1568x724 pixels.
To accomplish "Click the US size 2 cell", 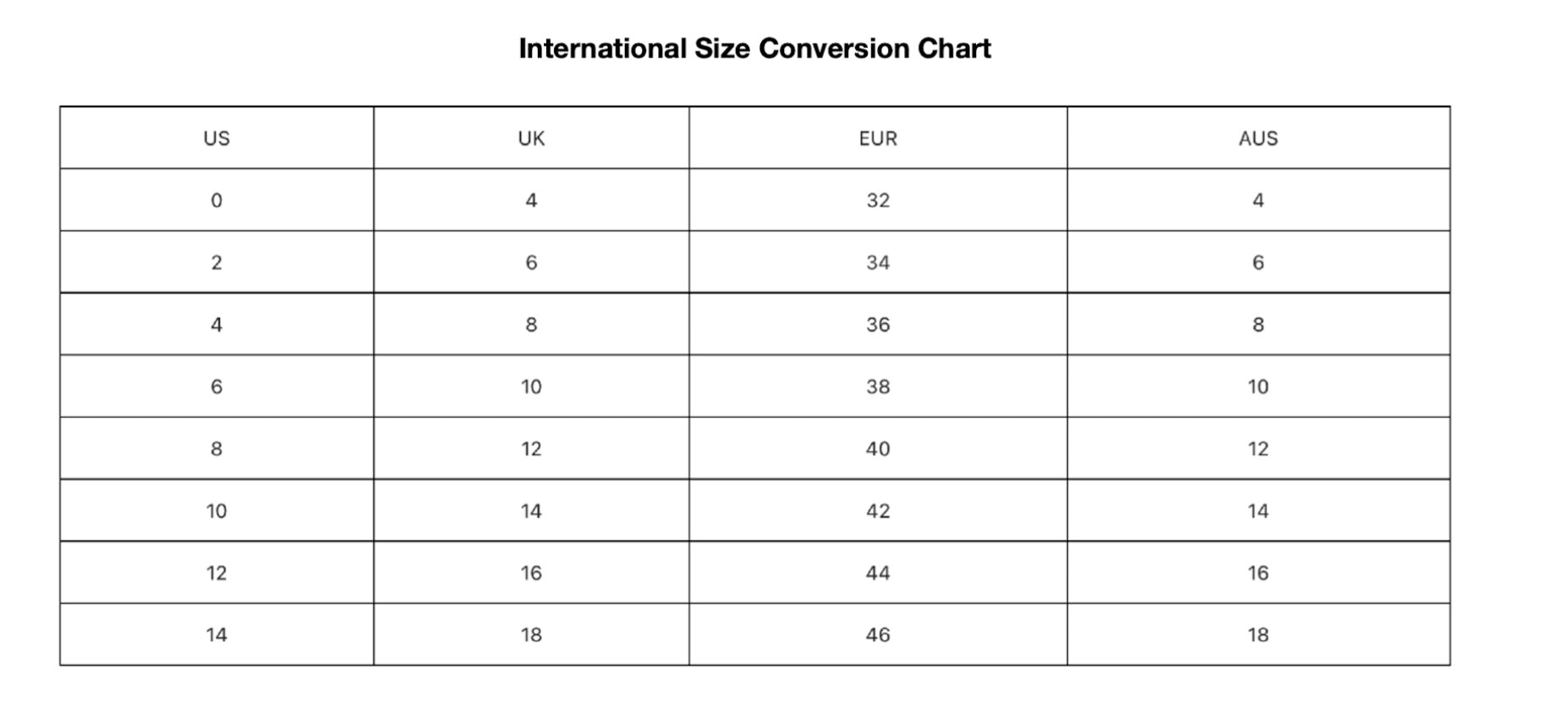I will 217,263.
